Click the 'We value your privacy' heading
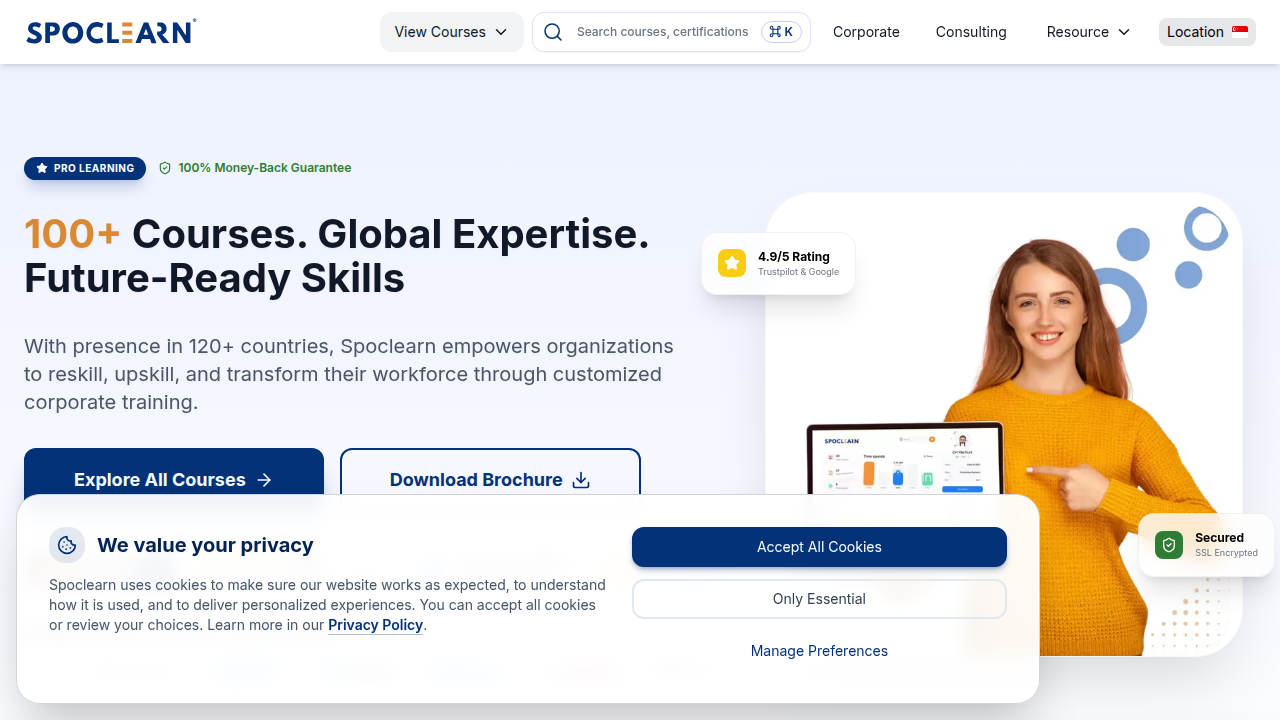1280x720 pixels. click(x=205, y=545)
